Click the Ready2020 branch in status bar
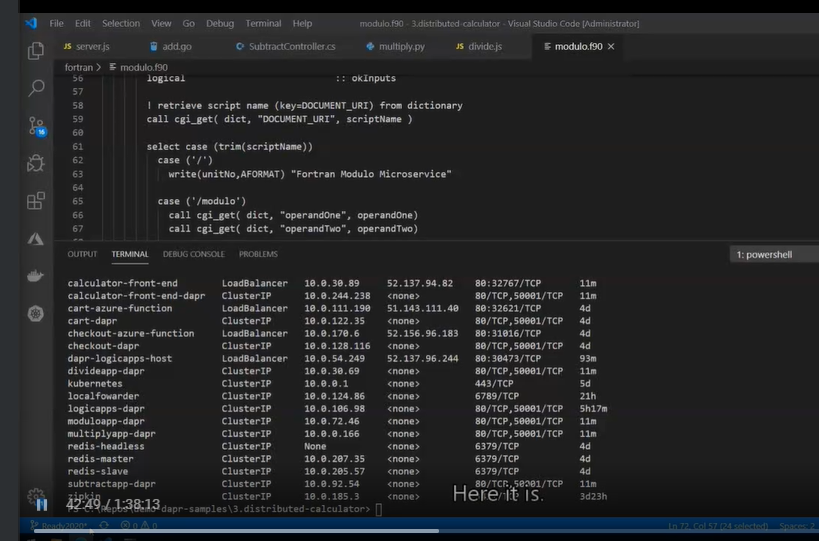Viewport: 819px width, 541px height. point(58,525)
